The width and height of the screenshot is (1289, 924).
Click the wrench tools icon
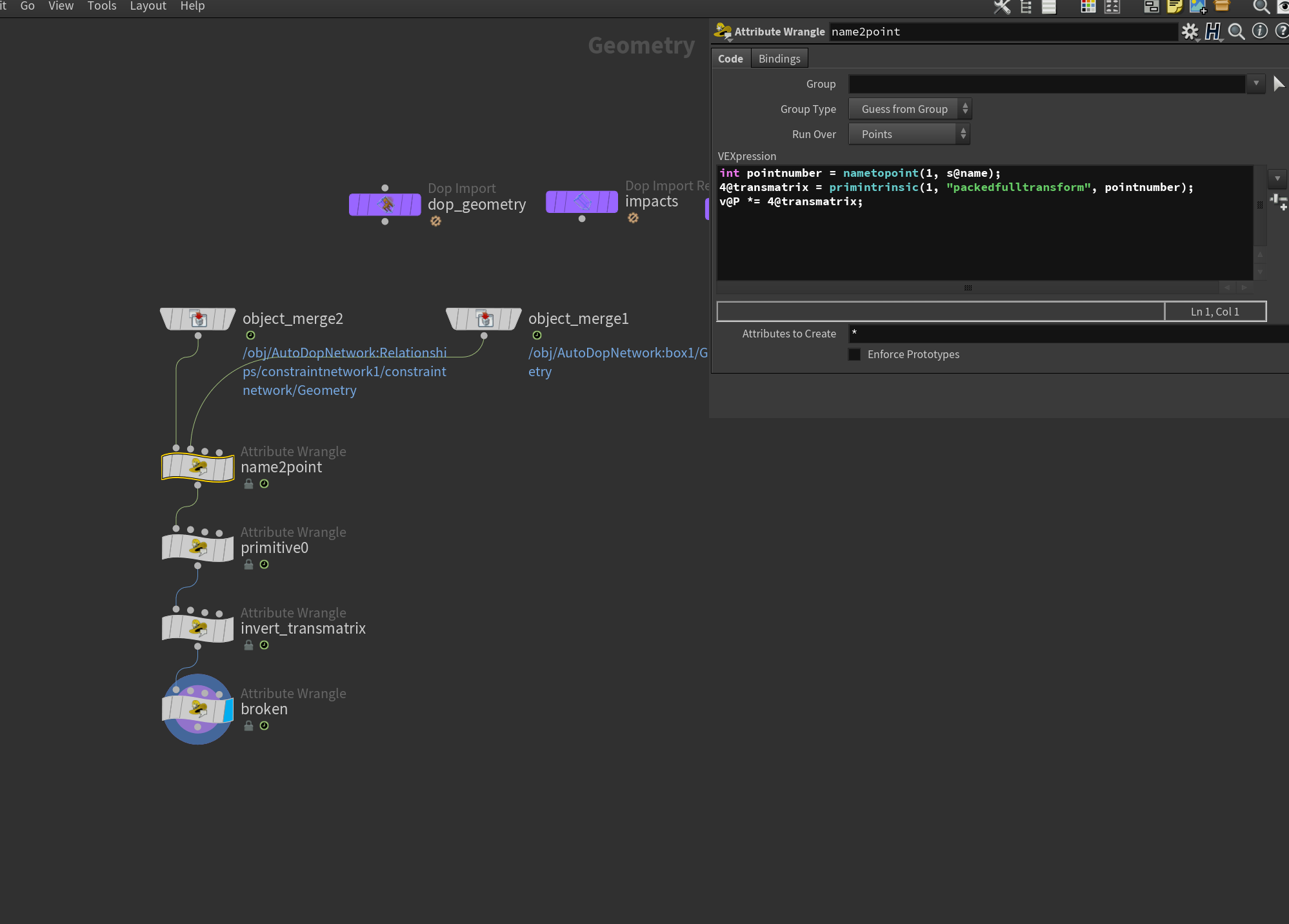pyautogui.click(x=1002, y=7)
